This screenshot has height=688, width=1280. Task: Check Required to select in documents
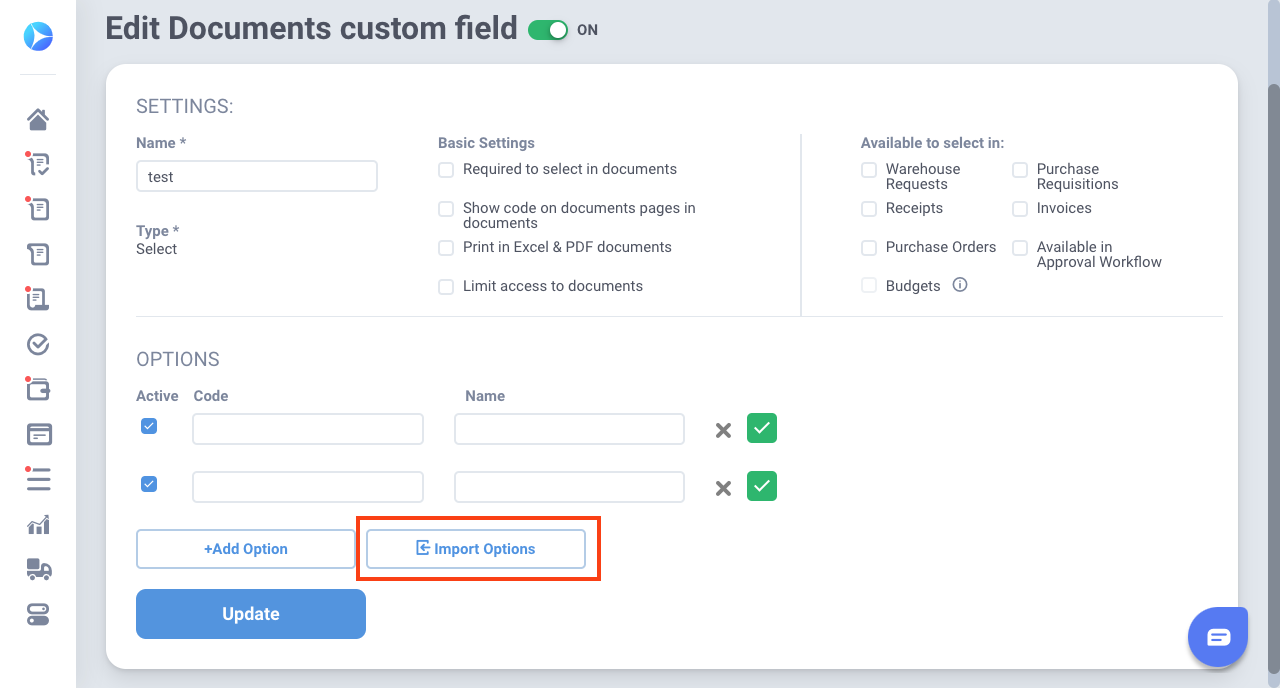(446, 170)
